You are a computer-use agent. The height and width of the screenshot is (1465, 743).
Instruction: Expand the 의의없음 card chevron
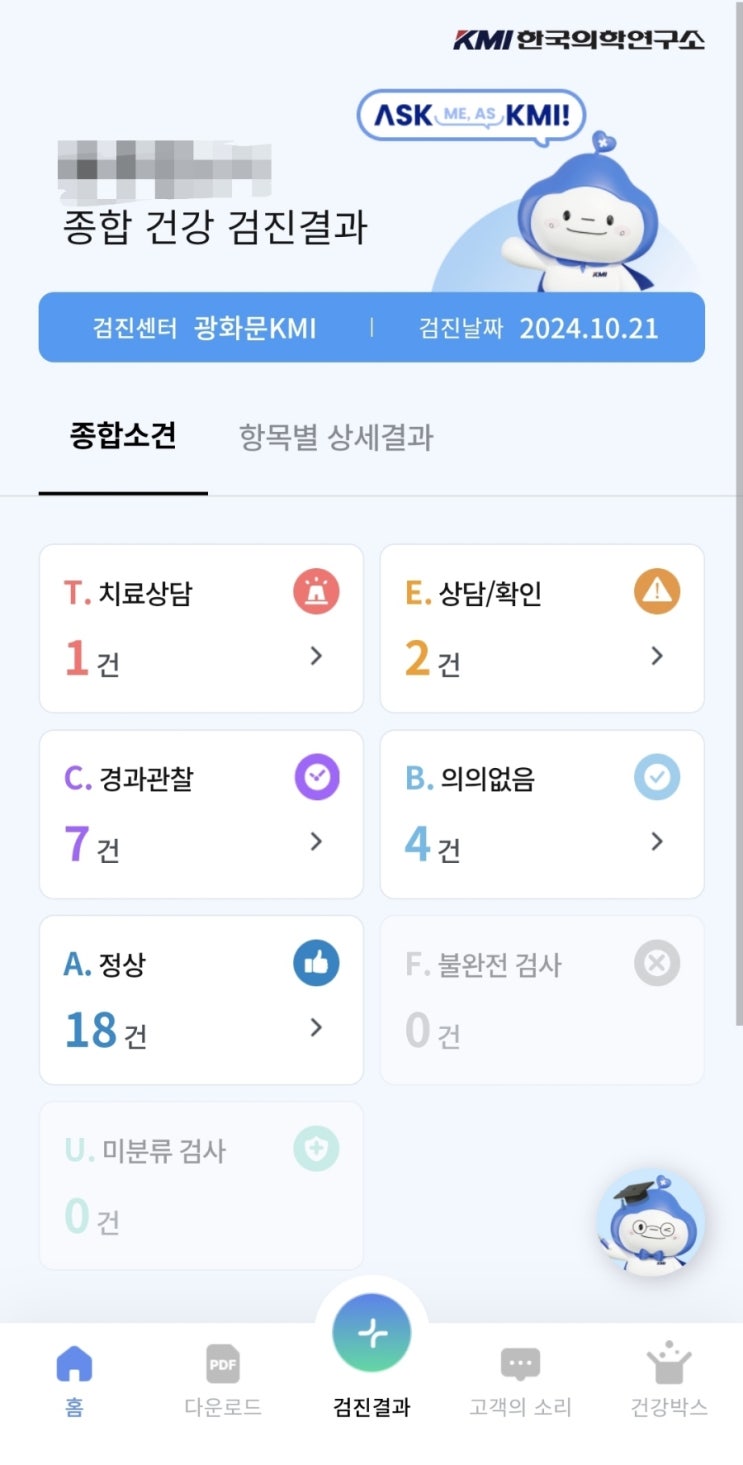pyautogui.click(x=657, y=842)
